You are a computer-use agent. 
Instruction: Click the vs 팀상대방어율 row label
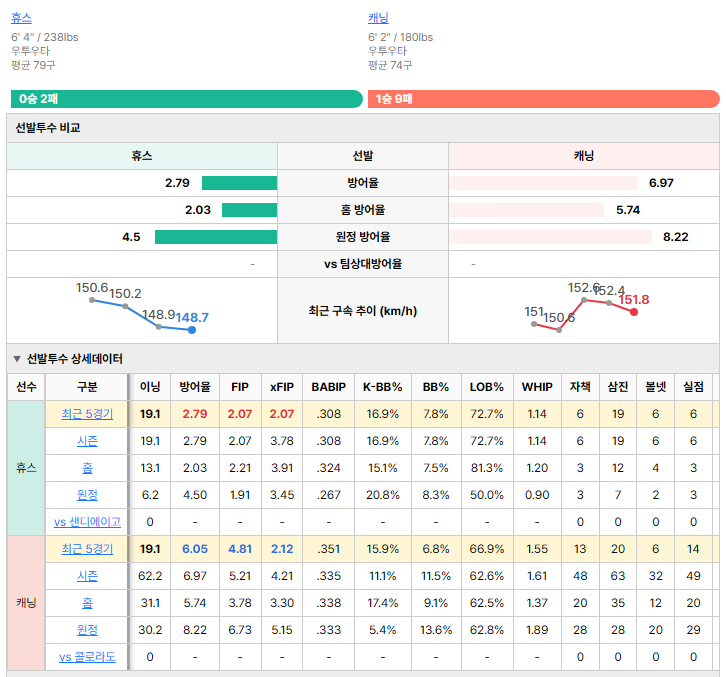363,264
